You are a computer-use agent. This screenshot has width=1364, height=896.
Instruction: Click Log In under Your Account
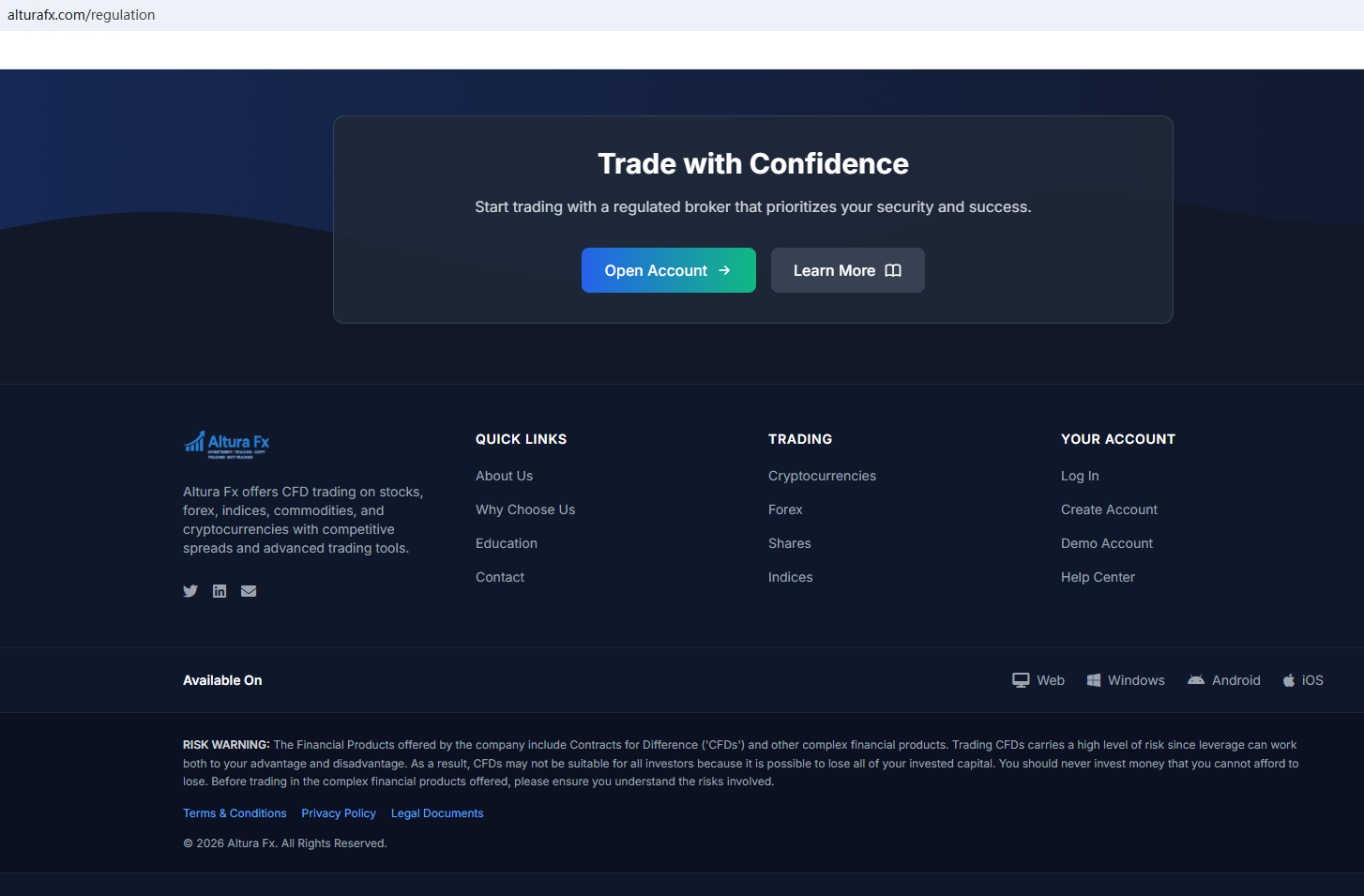tap(1080, 476)
